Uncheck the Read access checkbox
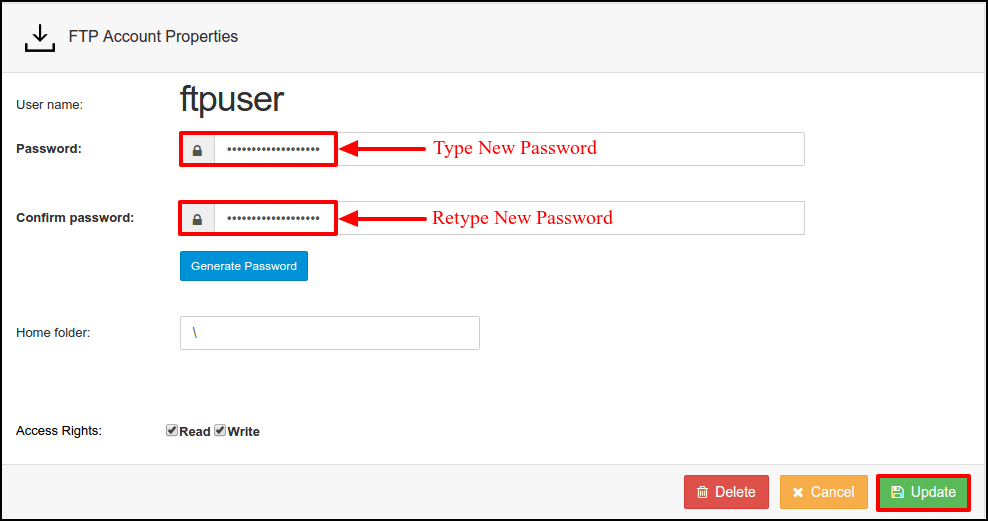Image resolution: width=988 pixels, height=521 pixels. 172,431
